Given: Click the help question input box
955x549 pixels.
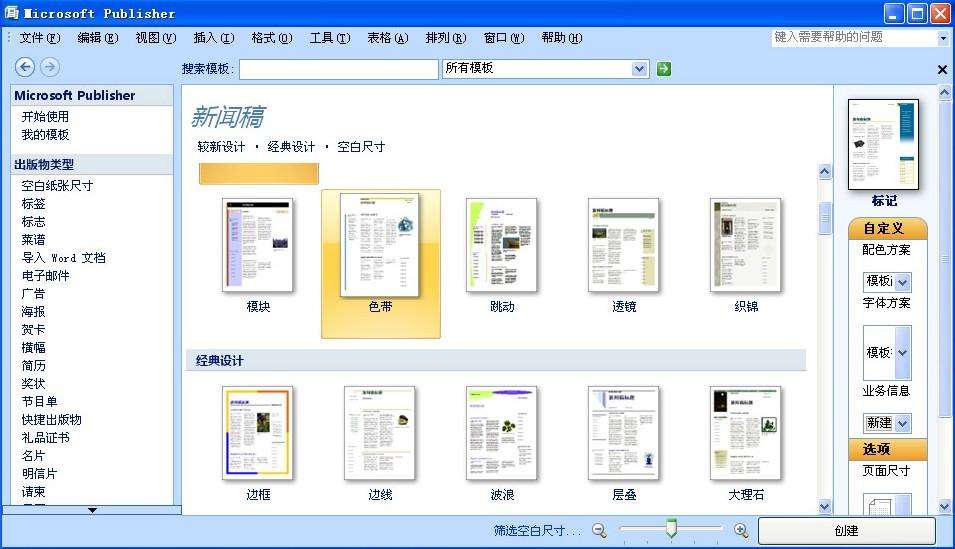Looking at the screenshot, I should tap(855, 37).
